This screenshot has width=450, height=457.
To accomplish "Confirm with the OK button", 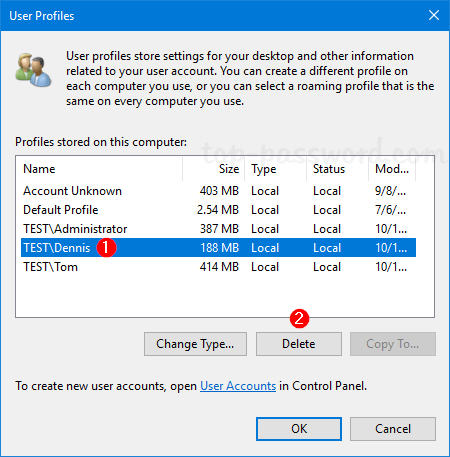I will point(299,429).
